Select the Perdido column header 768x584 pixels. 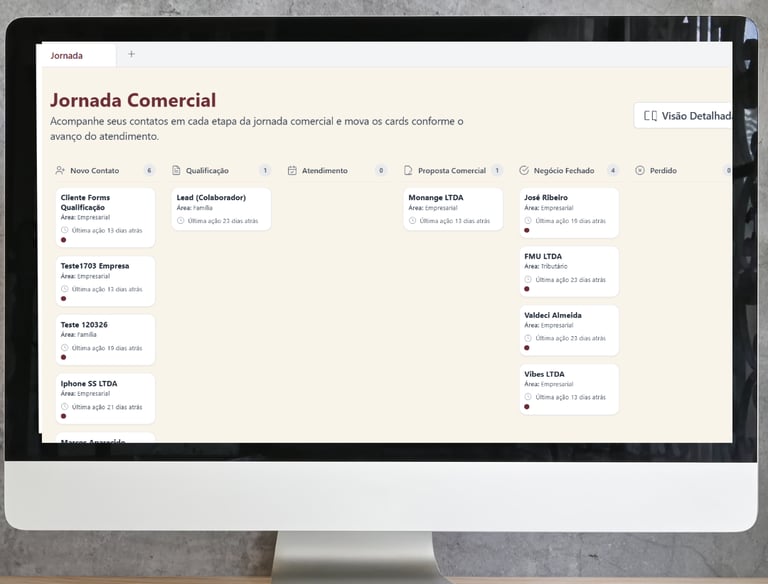(x=683, y=170)
